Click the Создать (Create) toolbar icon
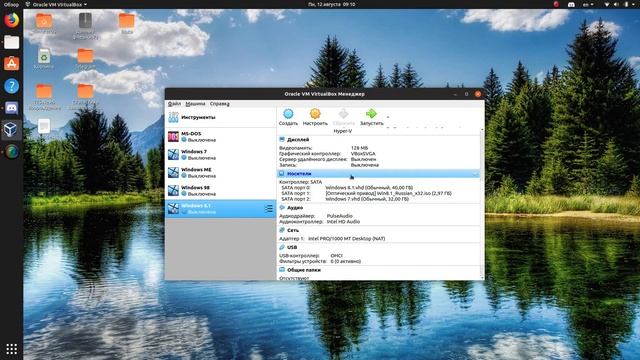This screenshot has width=640, height=360. [288, 114]
